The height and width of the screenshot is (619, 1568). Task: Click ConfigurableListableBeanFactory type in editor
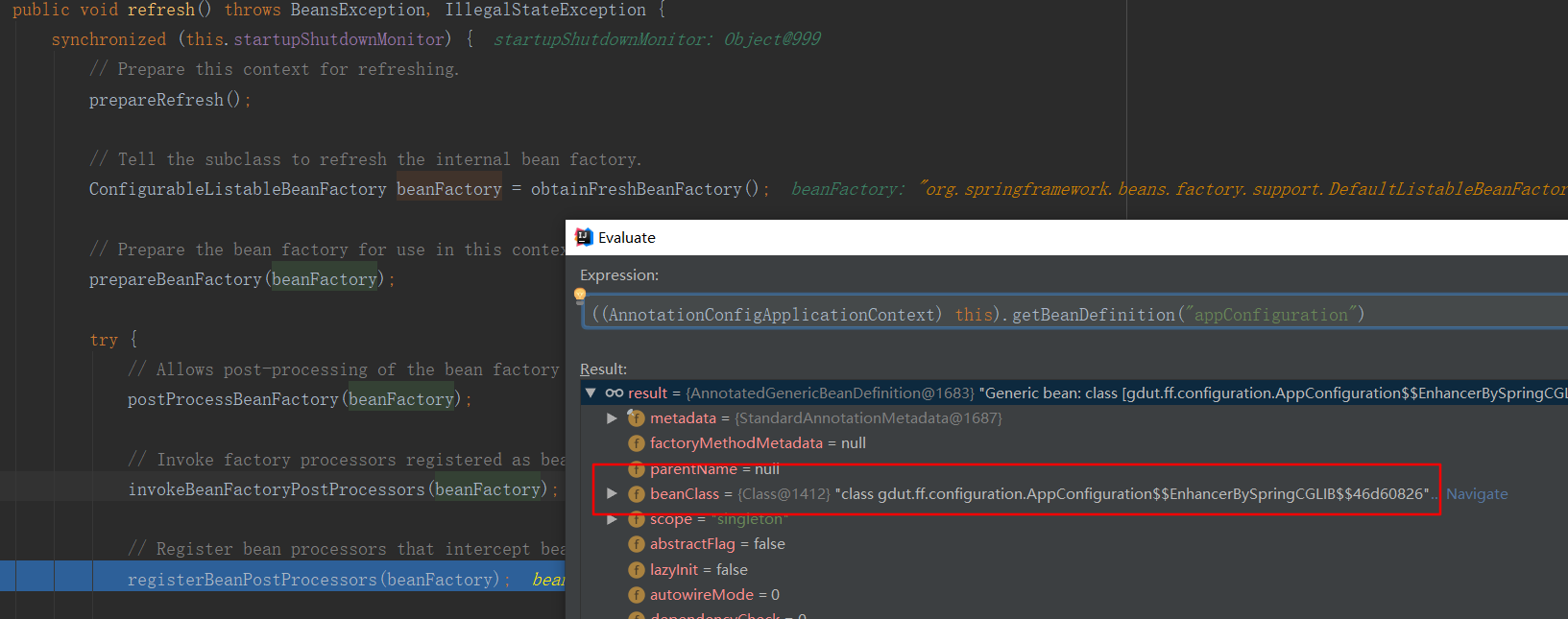pos(237,189)
